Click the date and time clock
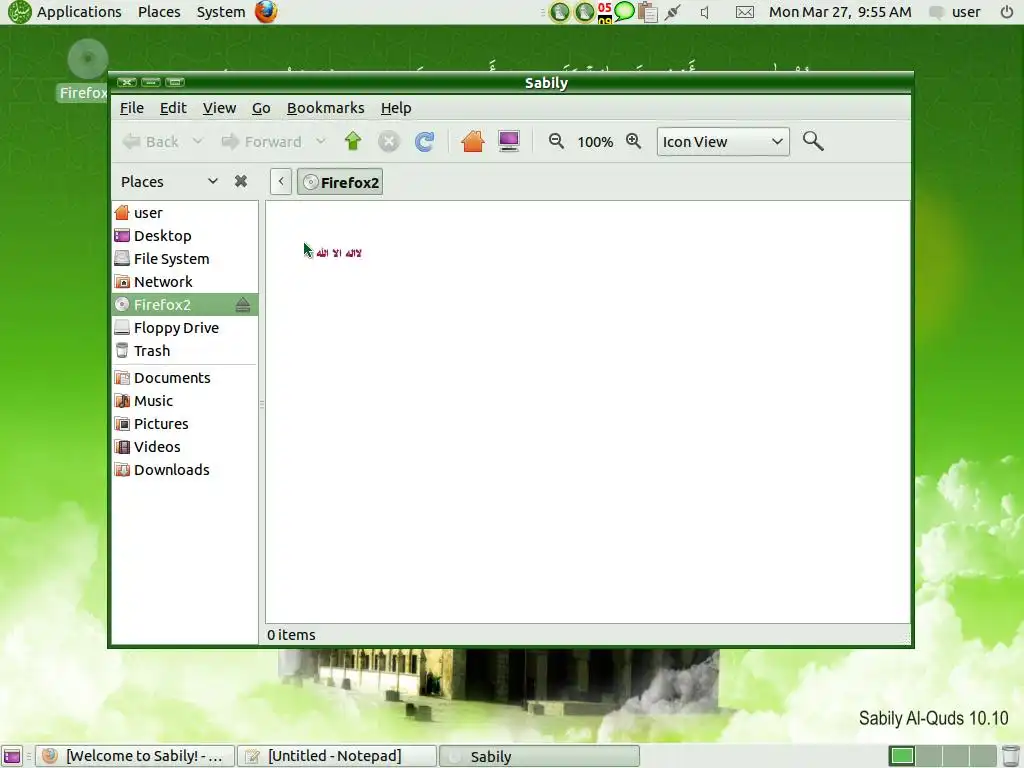 click(840, 12)
